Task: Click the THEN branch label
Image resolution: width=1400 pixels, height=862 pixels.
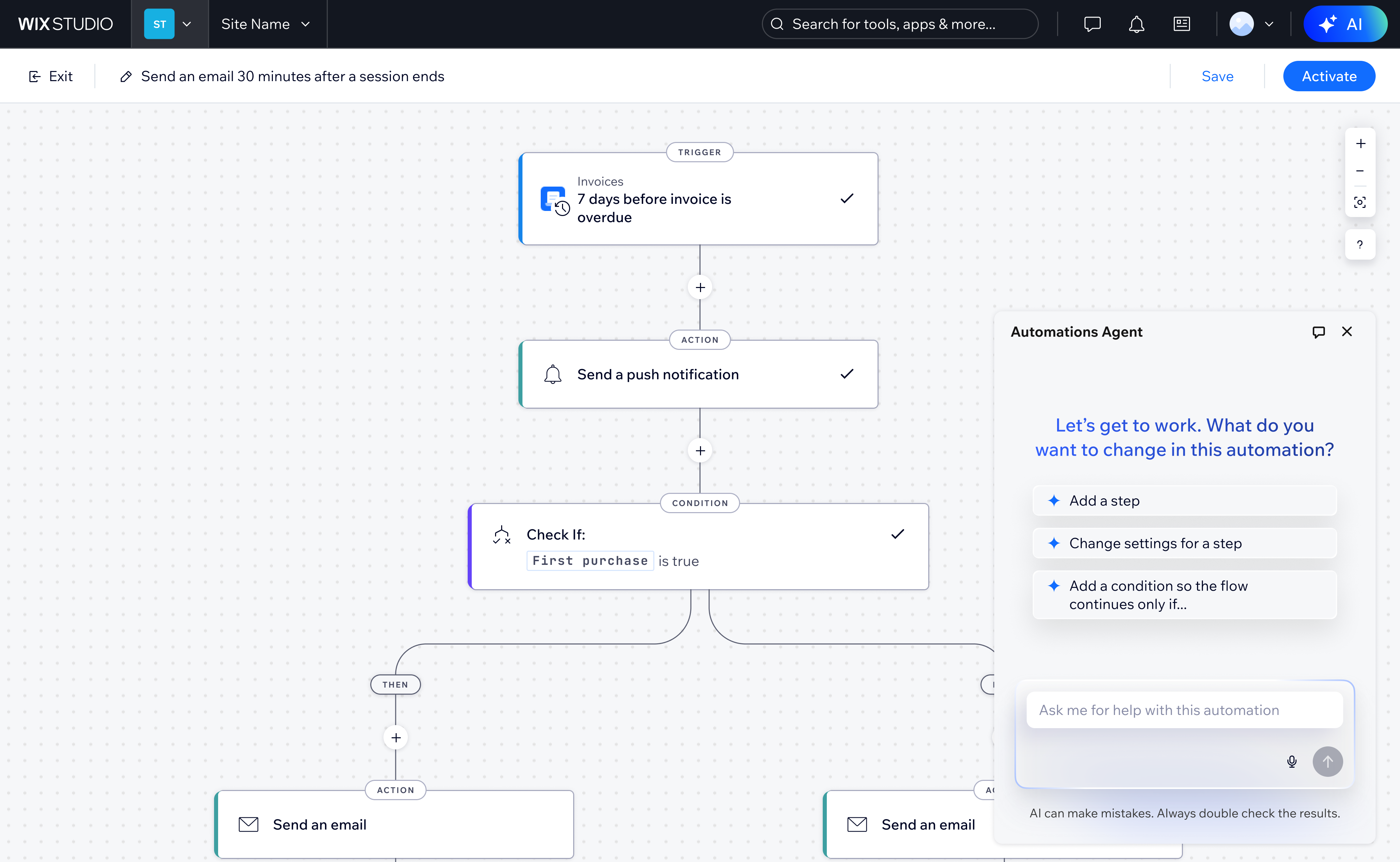Action: 395,684
